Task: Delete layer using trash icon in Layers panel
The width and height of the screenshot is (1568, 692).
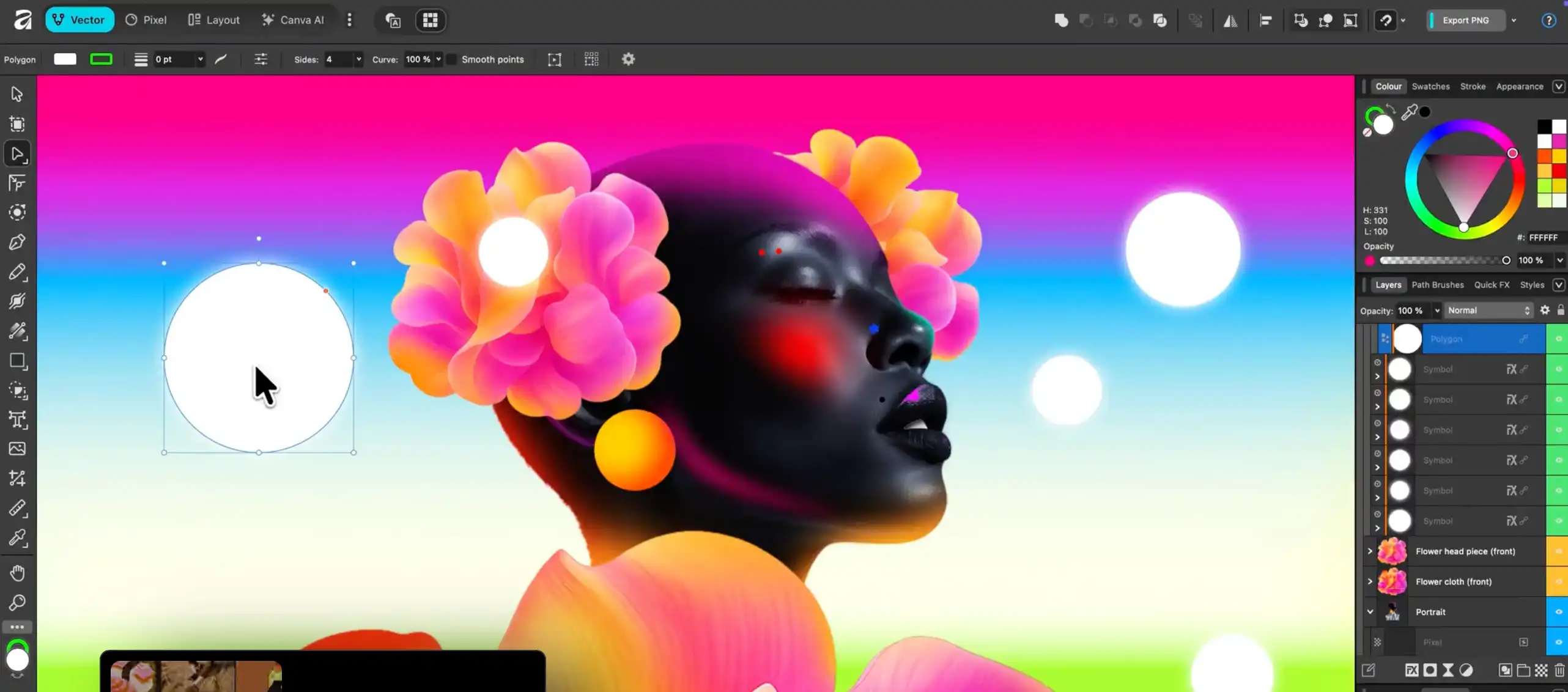Action: point(1559,671)
